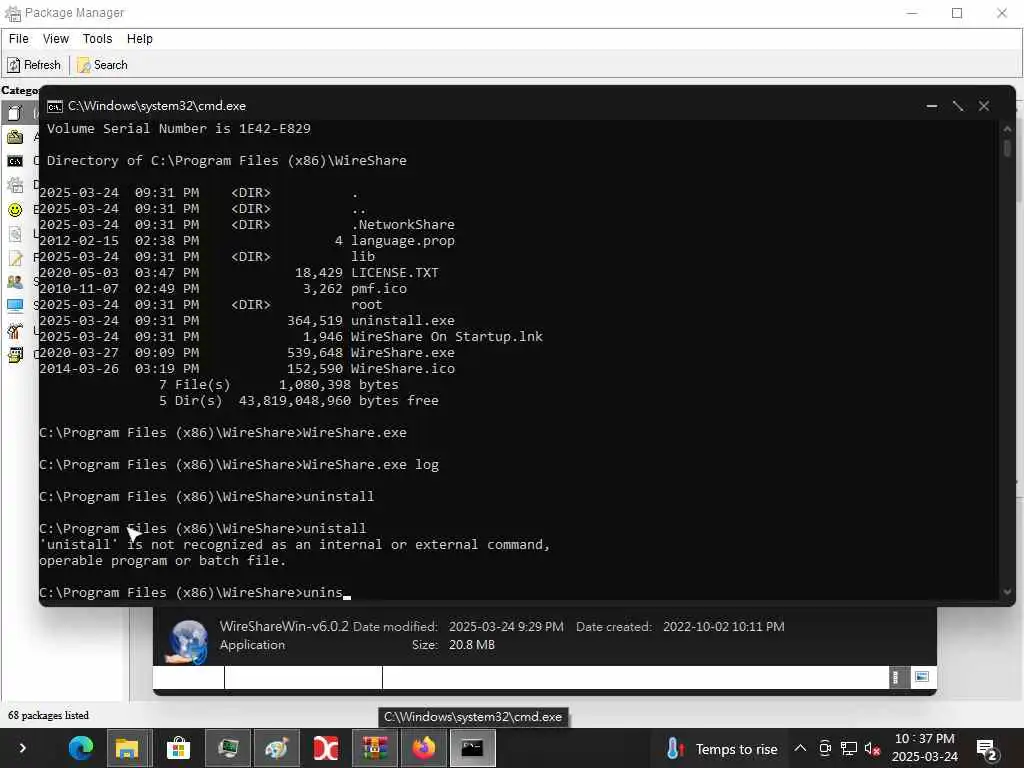
Task: Maximize the cmd.exe window
Action: [x=958, y=106]
